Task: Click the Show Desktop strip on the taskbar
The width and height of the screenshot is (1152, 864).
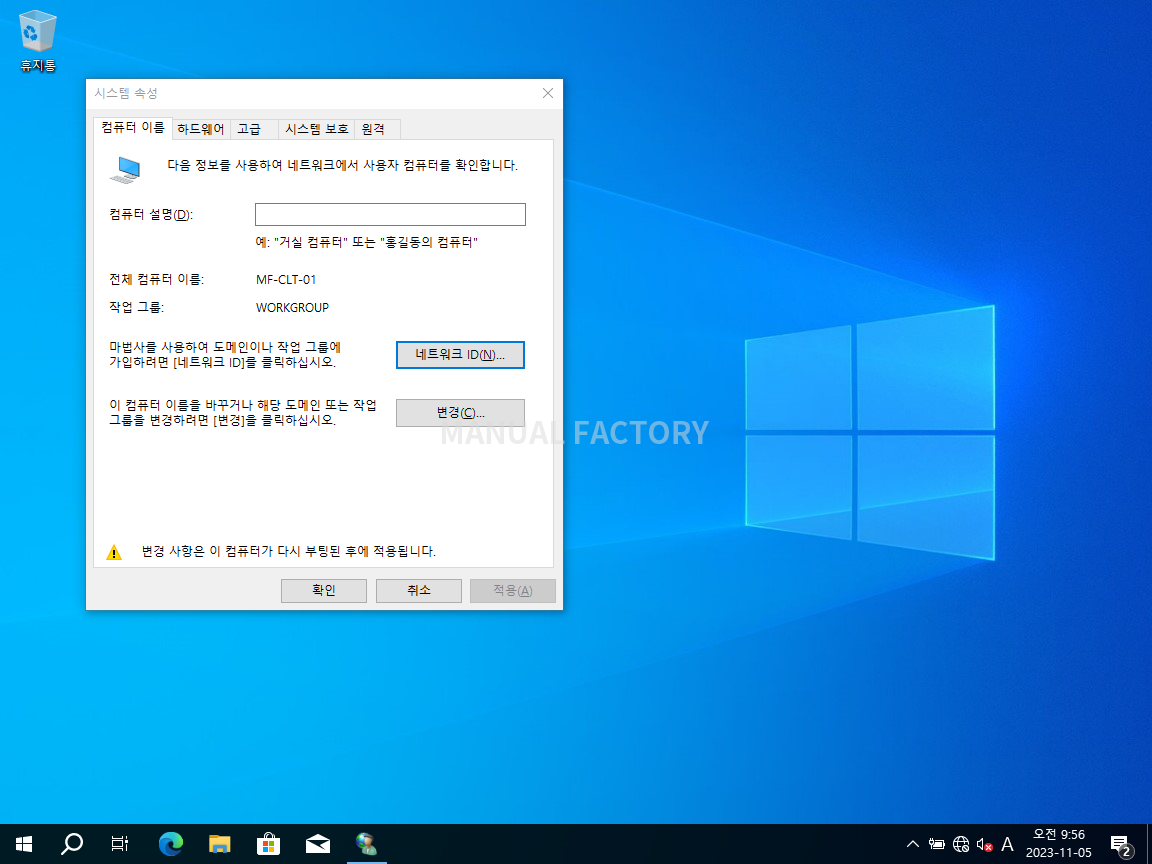Action: [1148, 844]
